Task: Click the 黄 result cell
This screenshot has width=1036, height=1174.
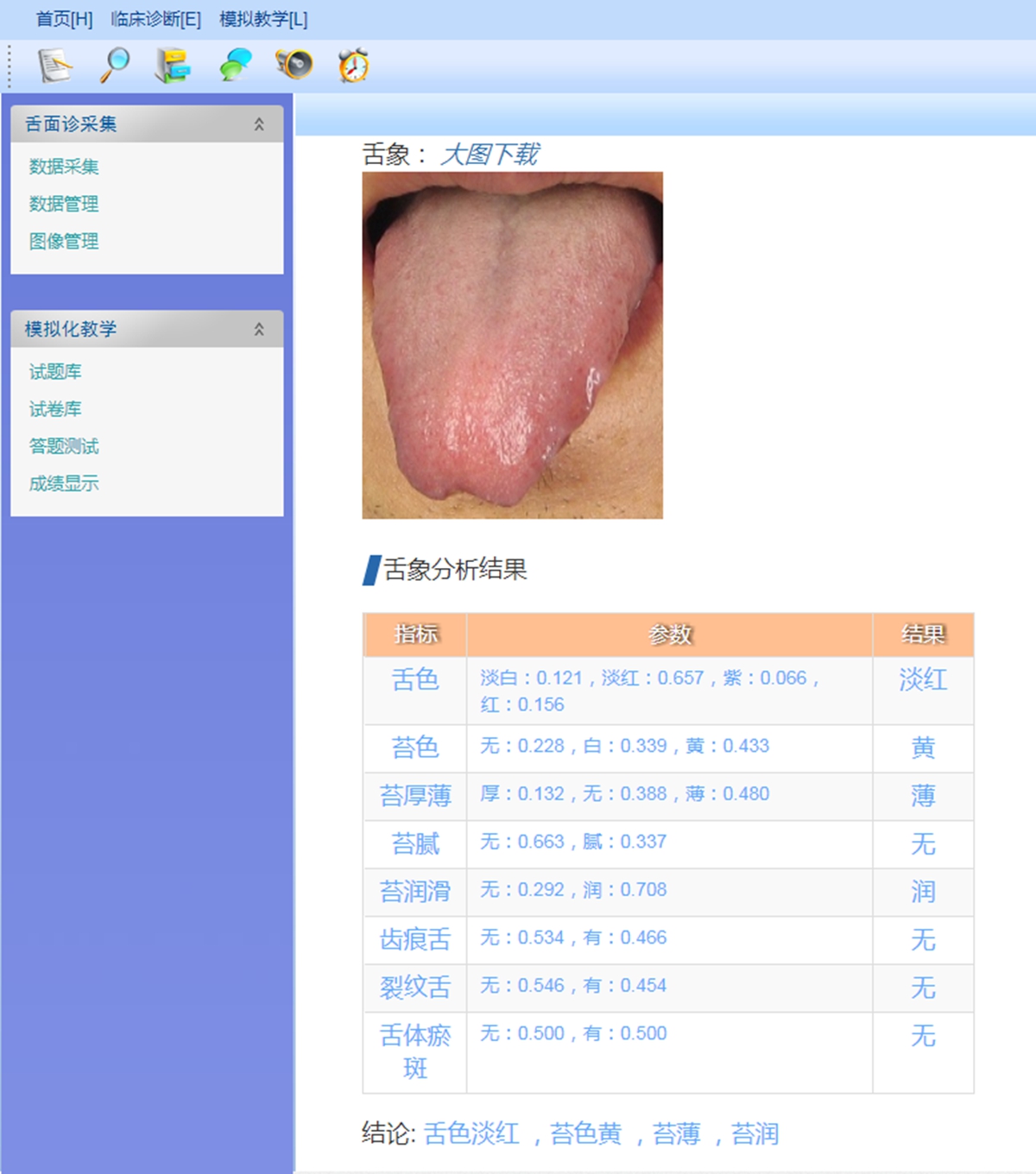Action: tap(923, 748)
